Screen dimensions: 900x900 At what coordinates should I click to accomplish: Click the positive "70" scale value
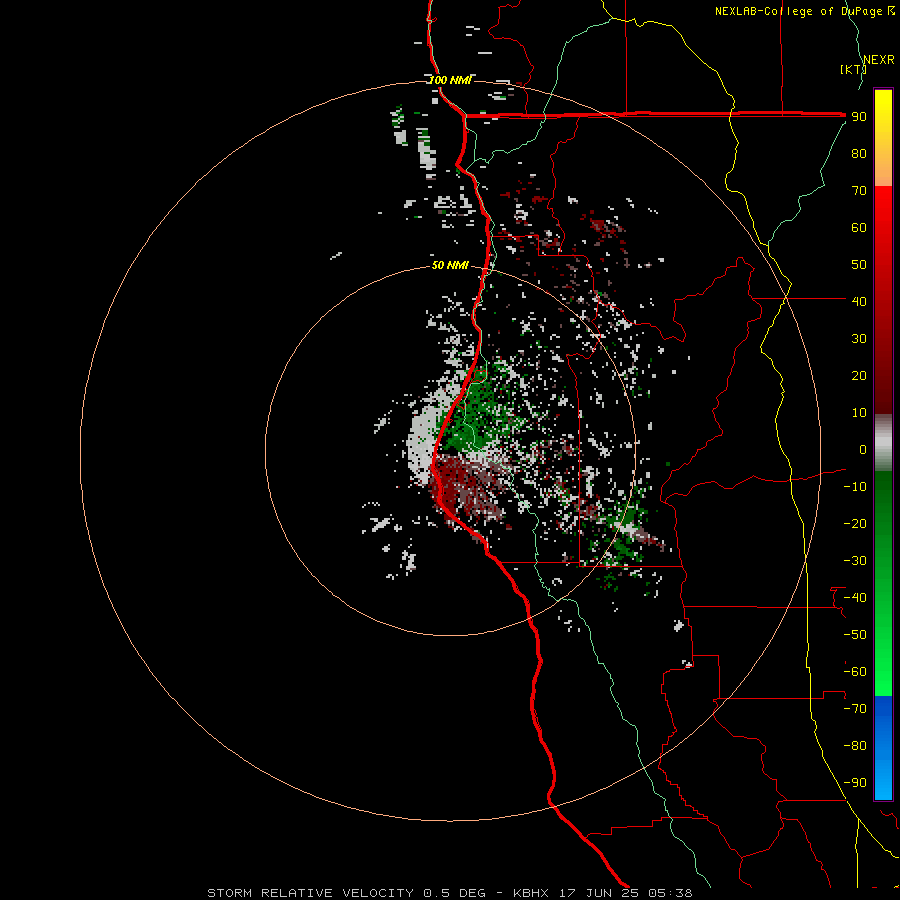coord(859,191)
